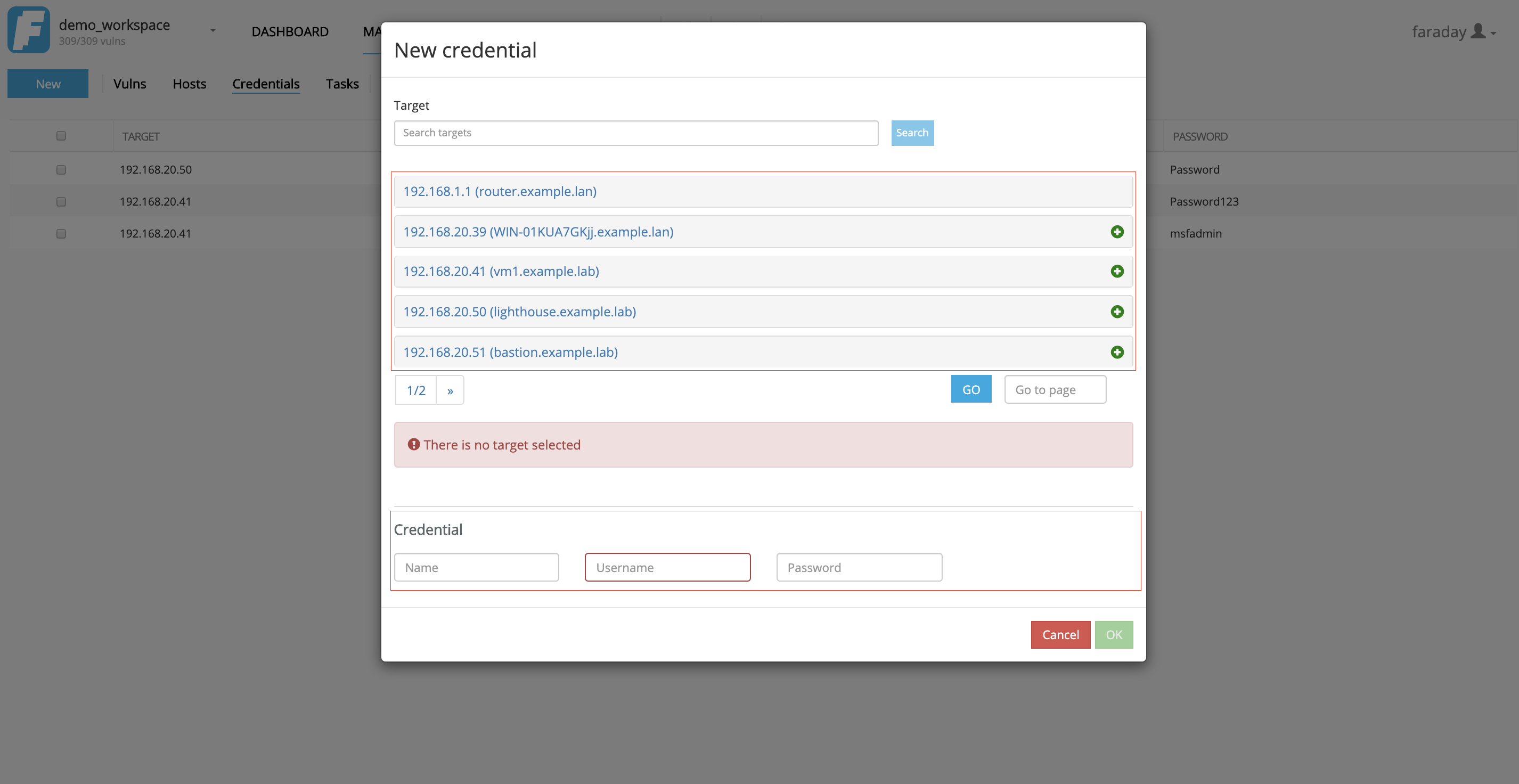Go to next targets page arrow
This screenshot has height=784, width=1519.
450,390
